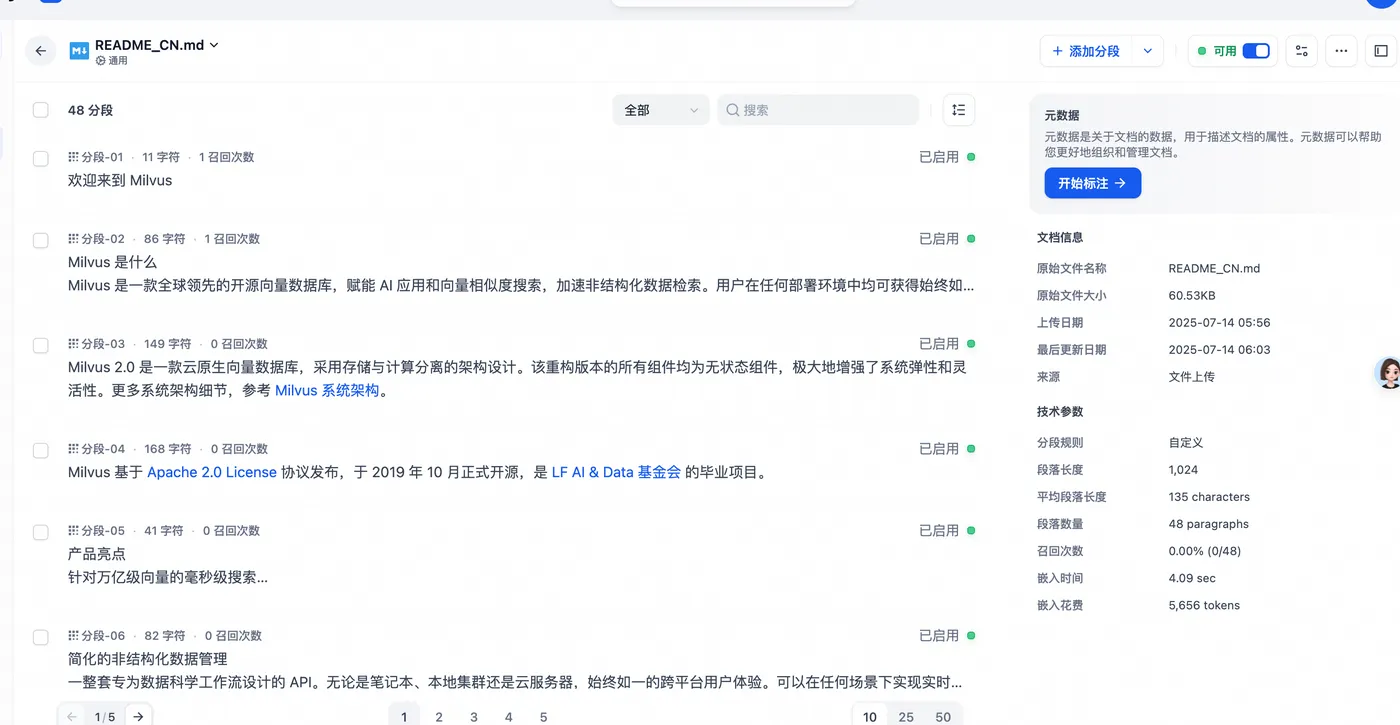Click the grip icon of 分段-02
Image resolution: width=1400 pixels, height=725 pixels.
73,239
